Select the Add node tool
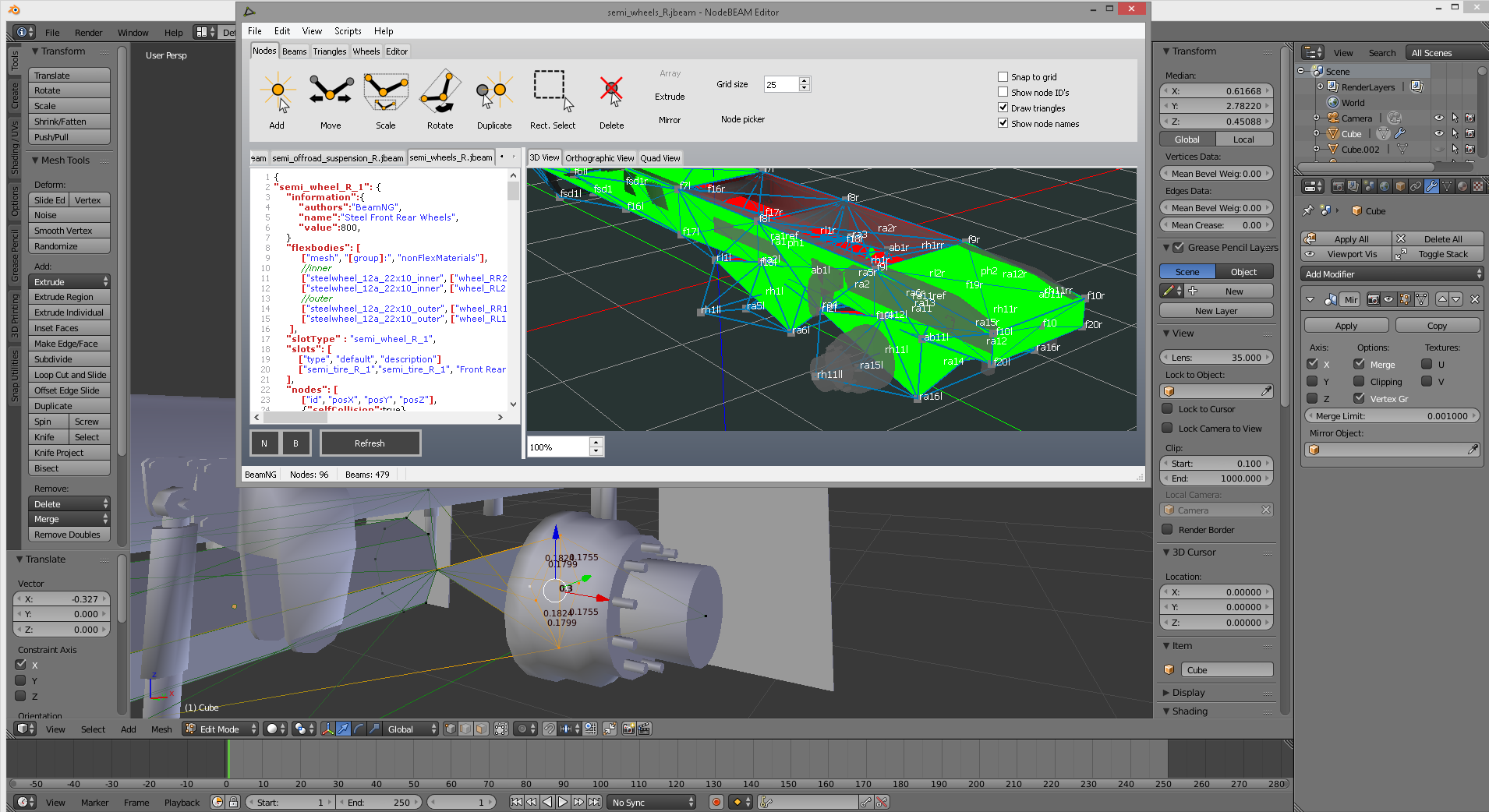This screenshot has width=1489, height=812. coord(277,100)
